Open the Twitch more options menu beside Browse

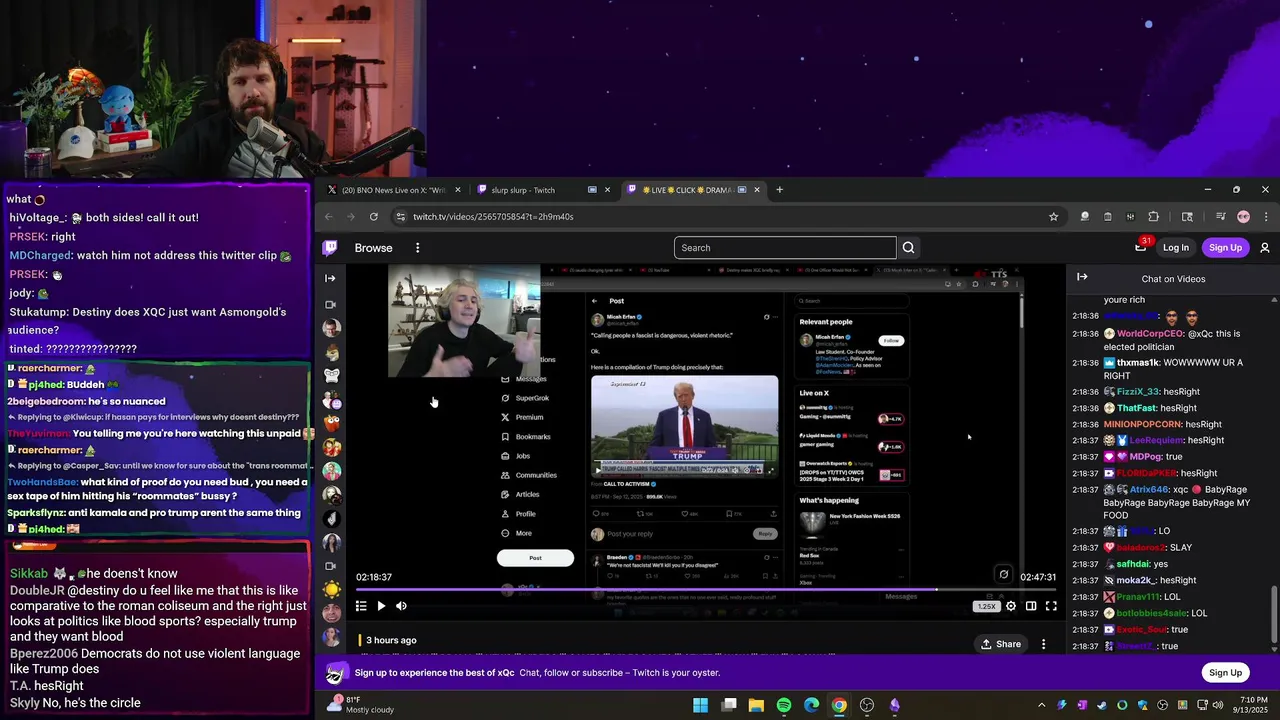tap(418, 248)
